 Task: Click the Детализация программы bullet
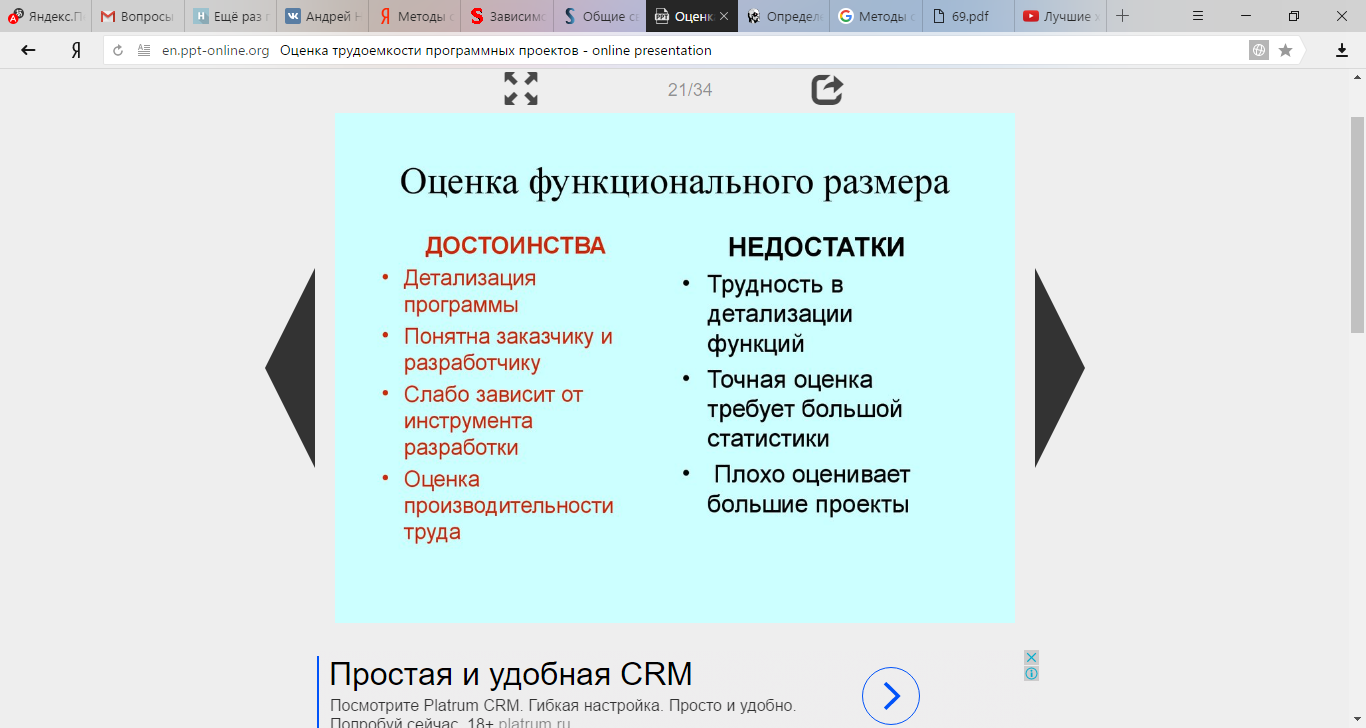470,291
